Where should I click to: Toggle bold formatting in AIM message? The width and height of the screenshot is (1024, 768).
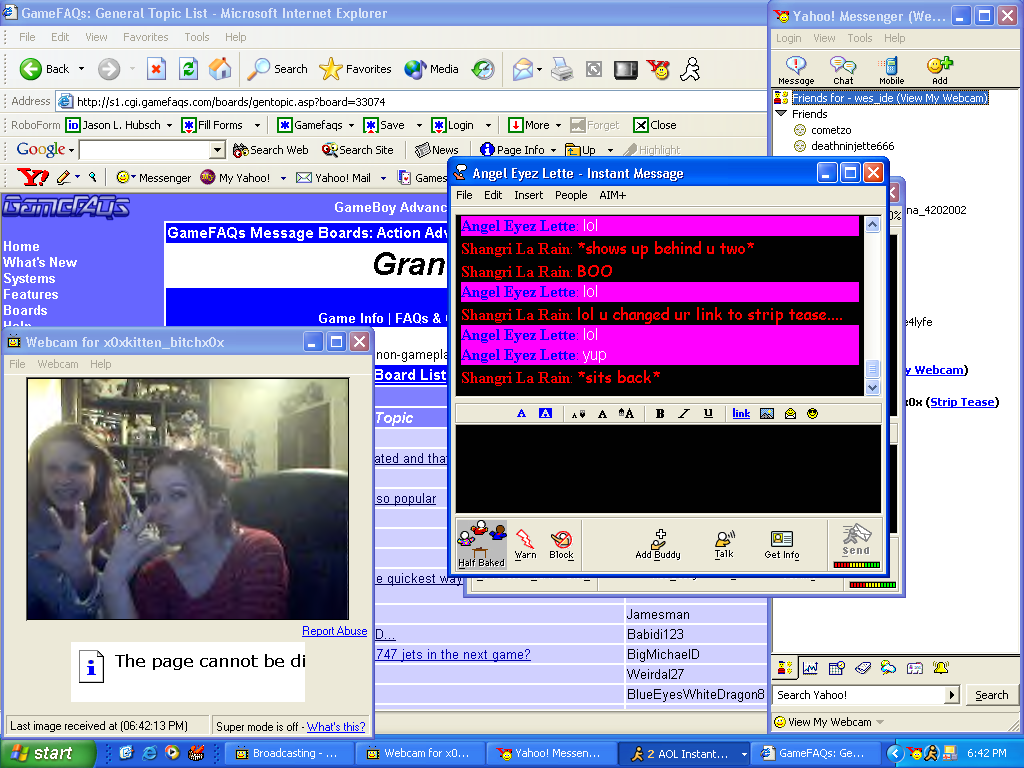(x=660, y=413)
